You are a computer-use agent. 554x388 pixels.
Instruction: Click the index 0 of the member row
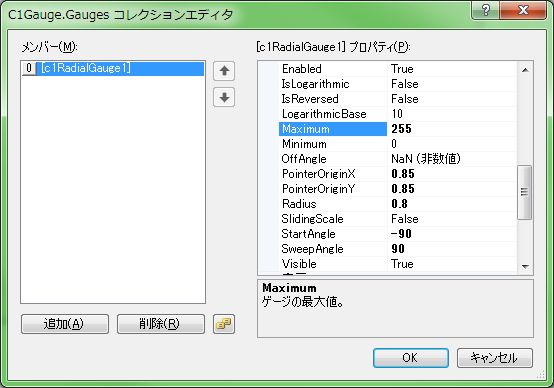pos(29,68)
